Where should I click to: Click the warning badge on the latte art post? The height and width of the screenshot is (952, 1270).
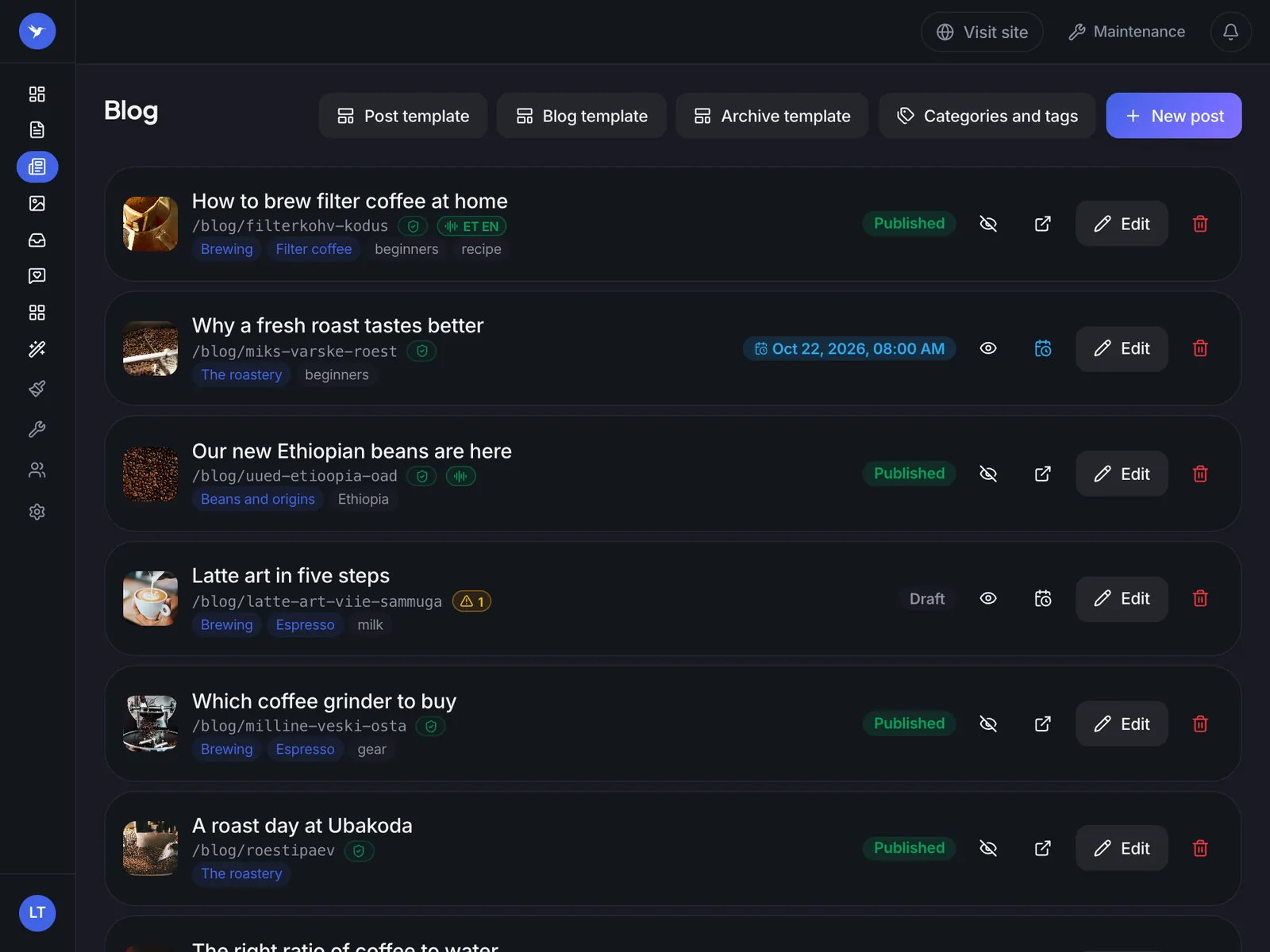pyautogui.click(x=472, y=601)
